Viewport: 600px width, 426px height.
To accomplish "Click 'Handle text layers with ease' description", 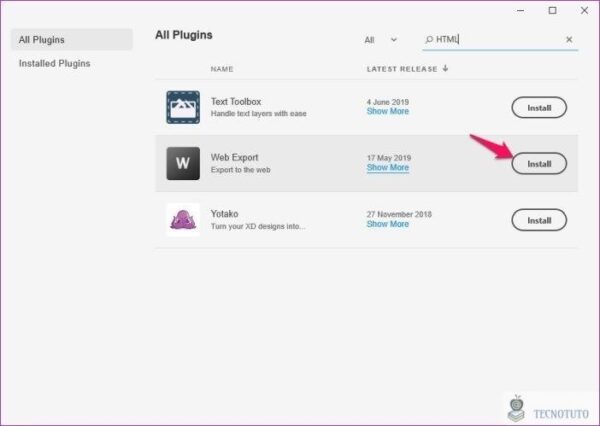I will [259, 114].
